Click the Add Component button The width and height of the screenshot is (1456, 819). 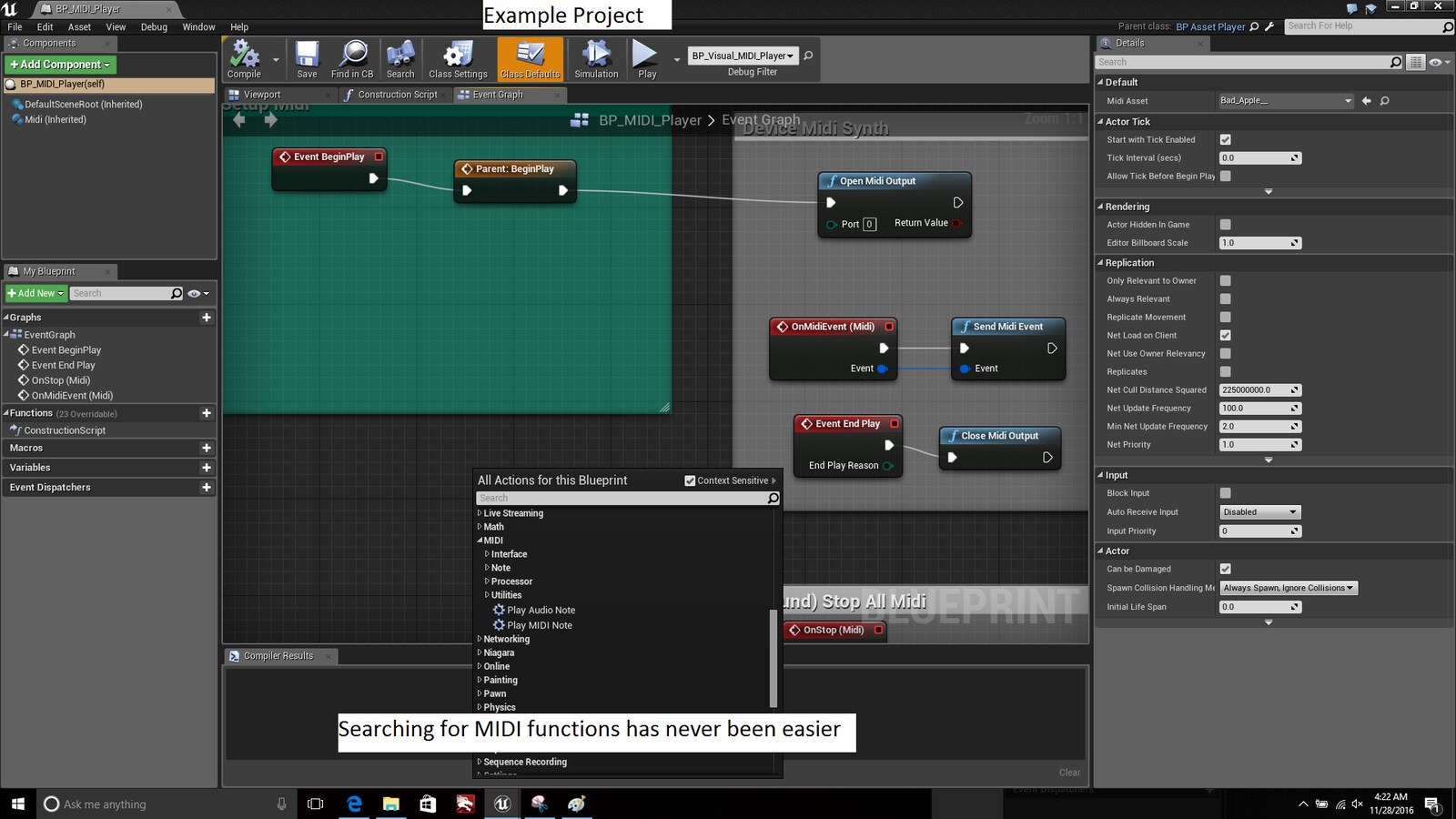click(60, 65)
